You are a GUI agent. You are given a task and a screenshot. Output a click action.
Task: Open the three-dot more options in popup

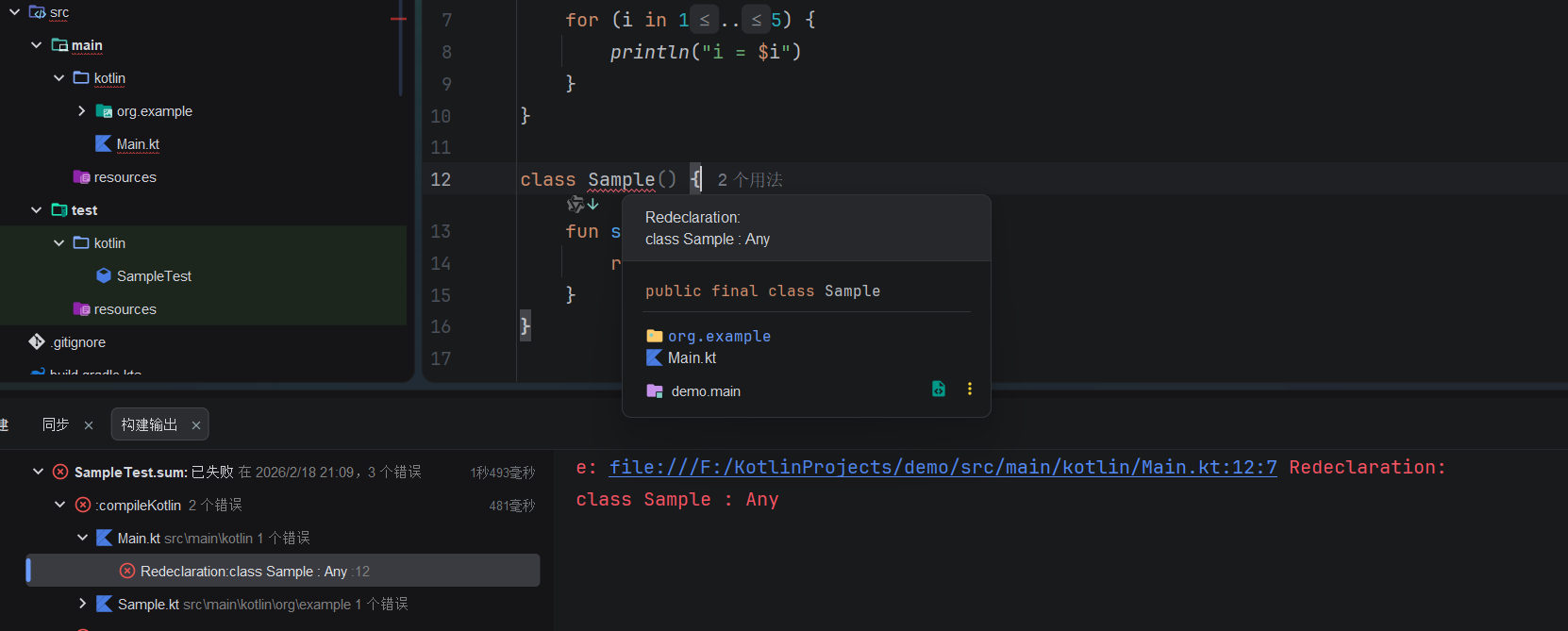point(969,389)
